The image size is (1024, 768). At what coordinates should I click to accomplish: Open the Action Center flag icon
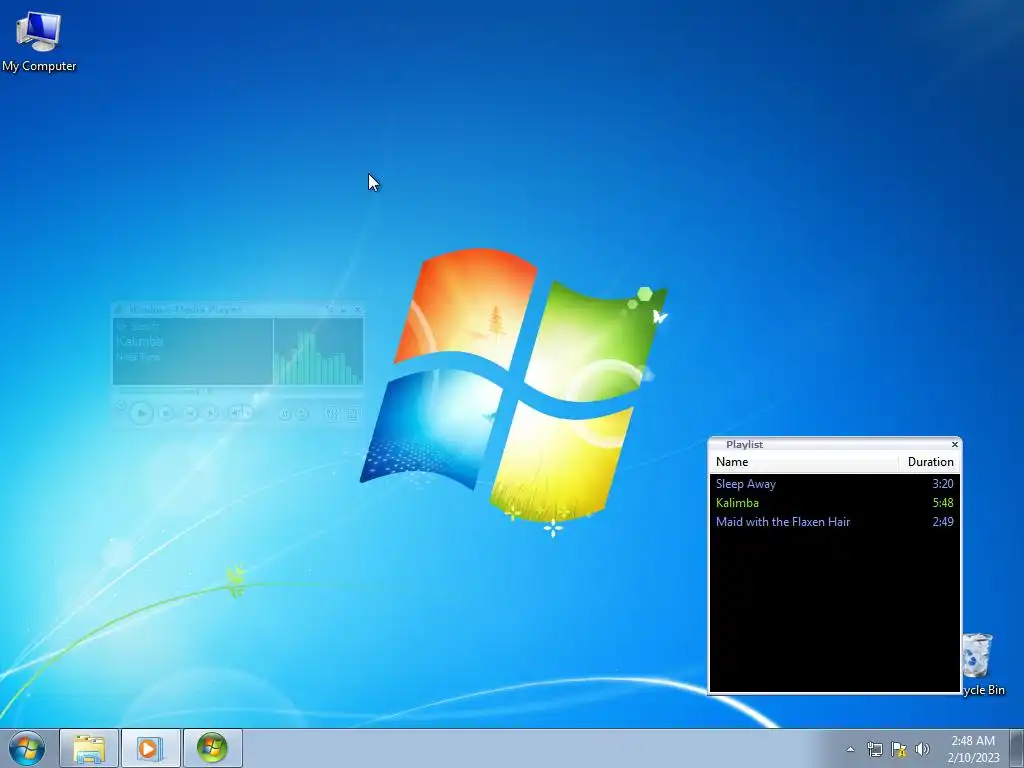click(899, 749)
